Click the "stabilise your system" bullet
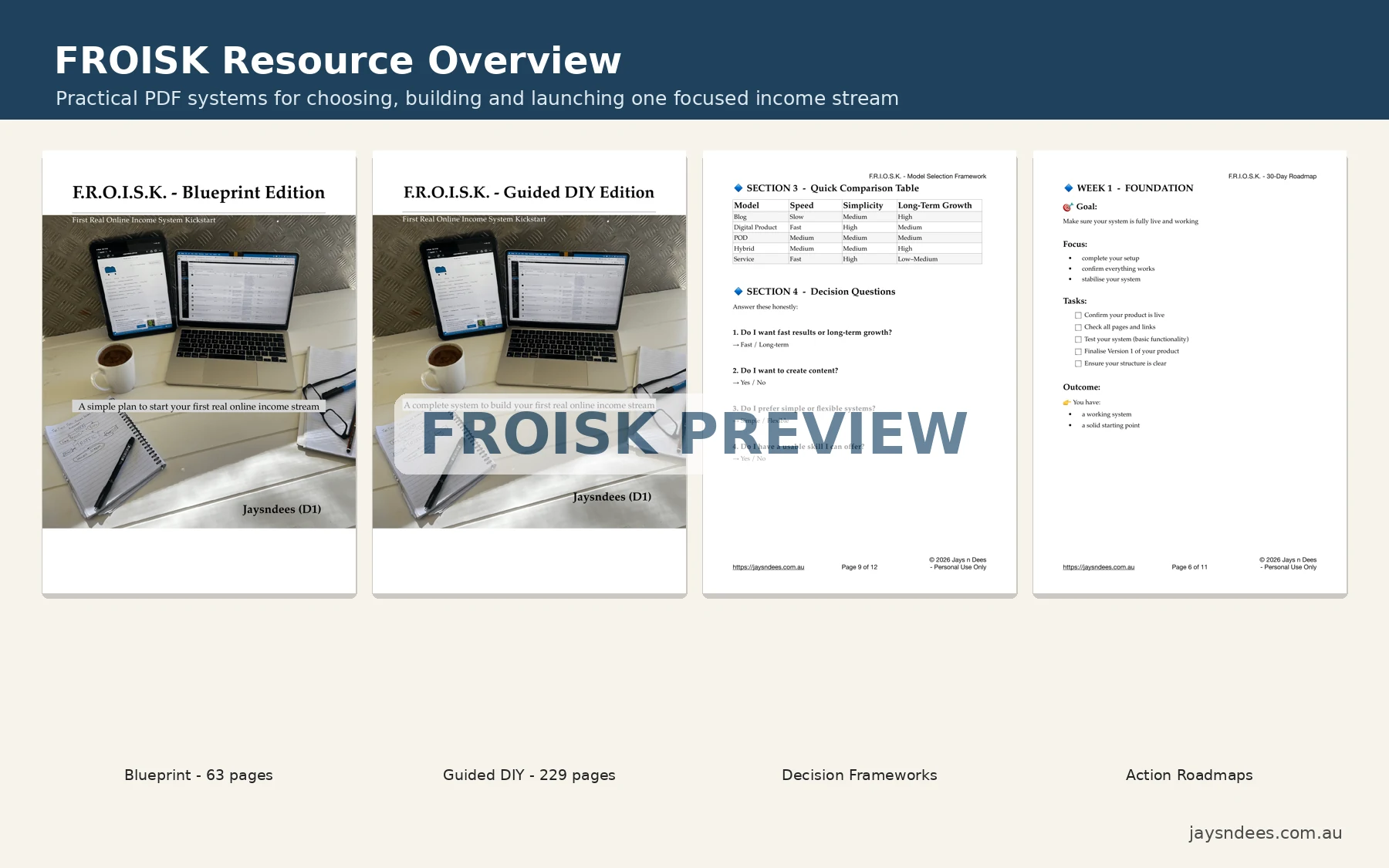The image size is (1389, 868). pyautogui.click(x=1110, y=279)
